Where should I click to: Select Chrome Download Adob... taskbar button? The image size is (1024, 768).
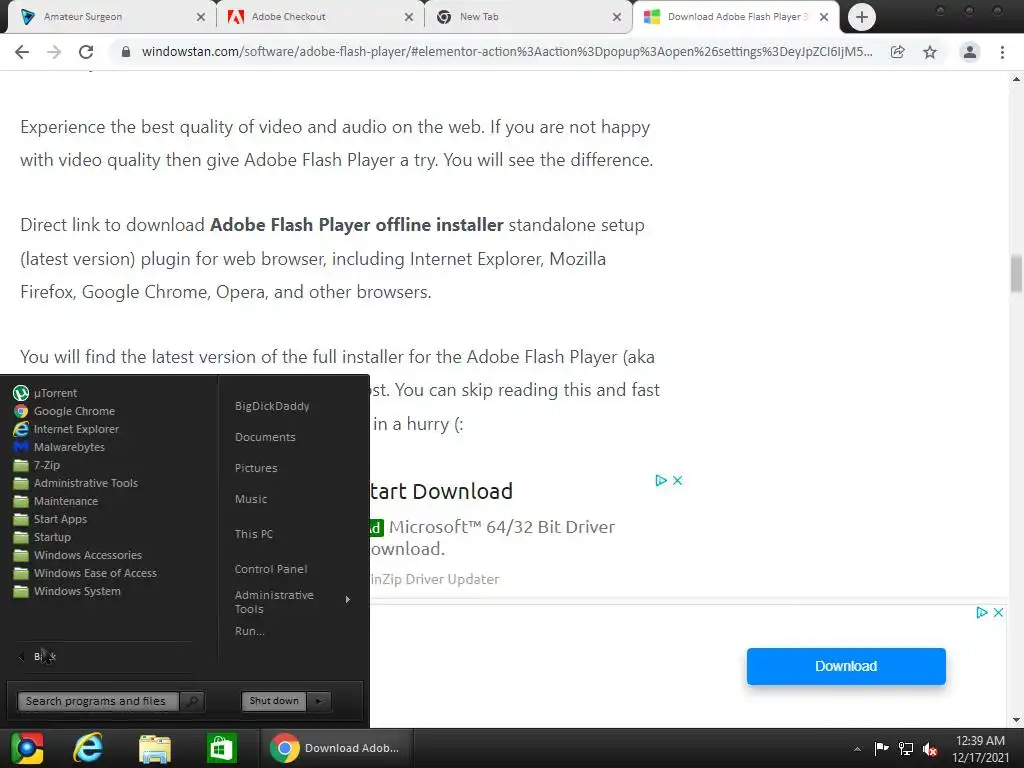(x=336, y=748)
